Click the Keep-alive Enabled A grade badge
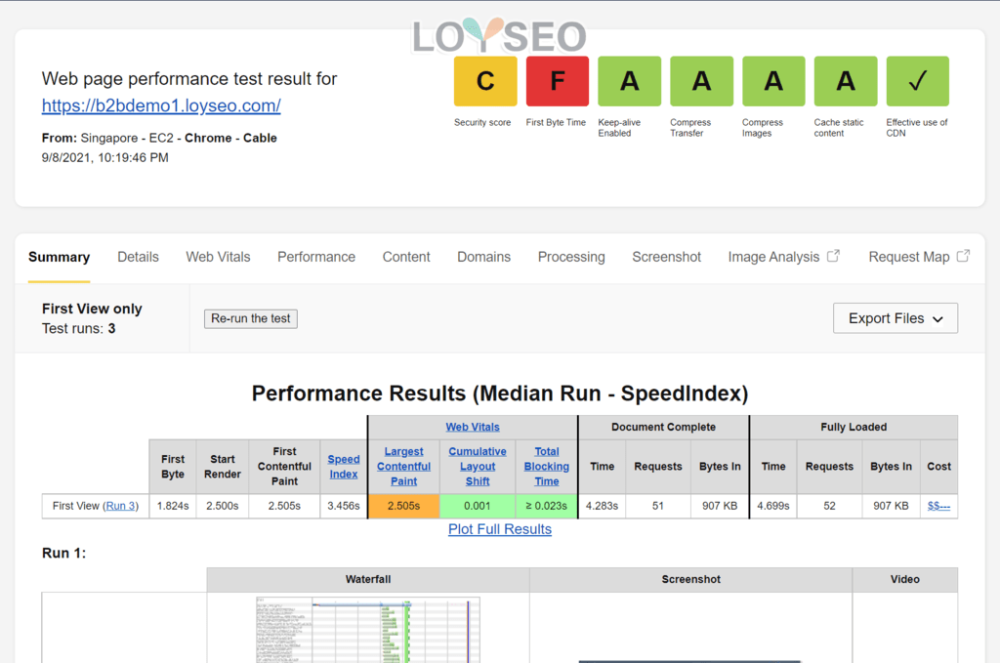Viewport: 1000px width, 663px height. click(629, 81)
